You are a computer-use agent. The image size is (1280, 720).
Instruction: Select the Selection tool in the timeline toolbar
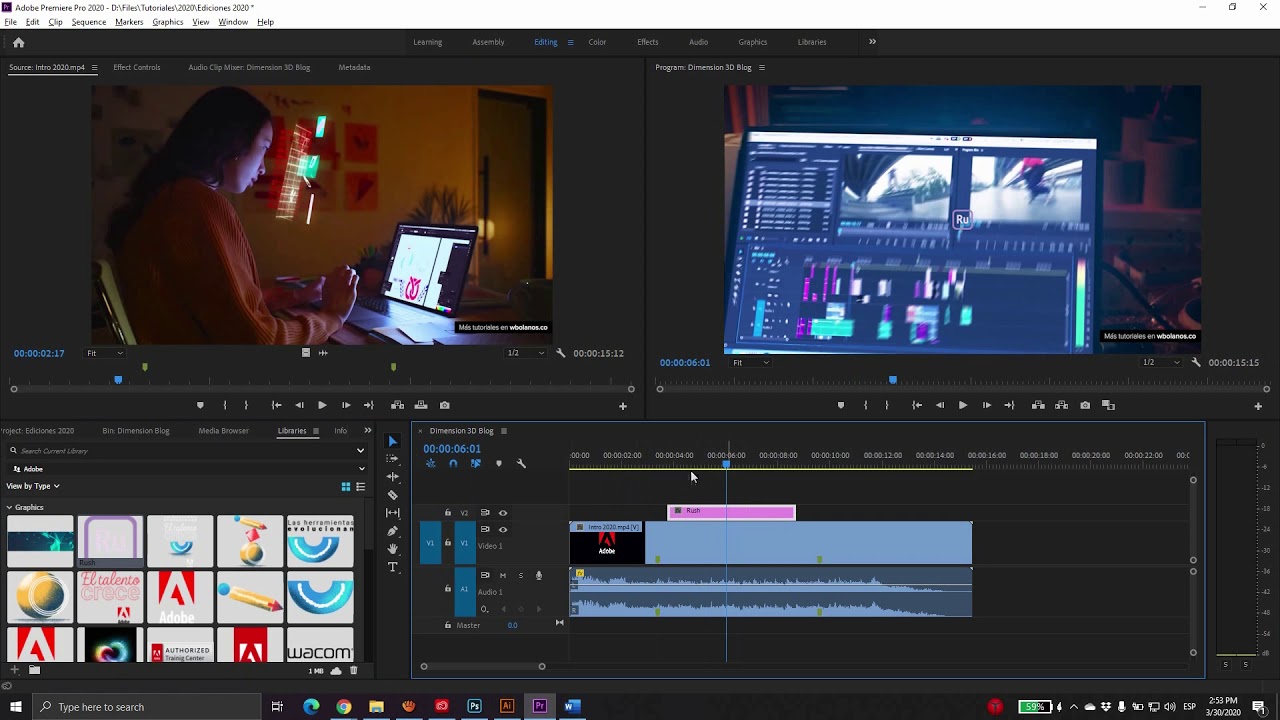392,441
